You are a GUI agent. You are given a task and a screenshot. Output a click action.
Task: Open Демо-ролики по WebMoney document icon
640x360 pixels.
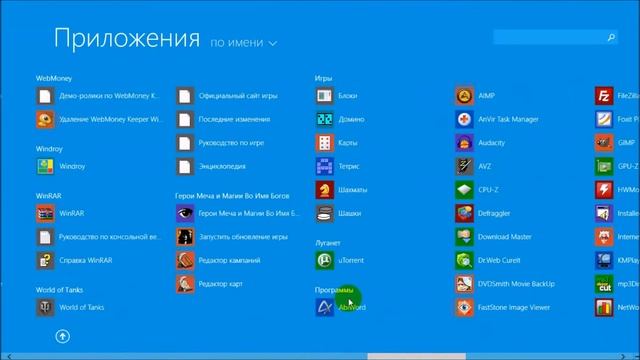tap(45, 96)
